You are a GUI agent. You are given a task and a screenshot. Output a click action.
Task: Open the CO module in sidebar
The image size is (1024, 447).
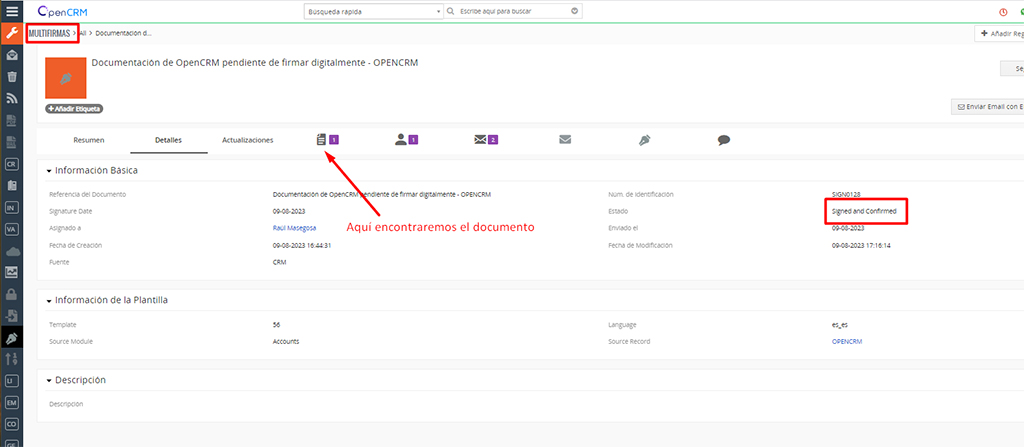click(11, 424)
